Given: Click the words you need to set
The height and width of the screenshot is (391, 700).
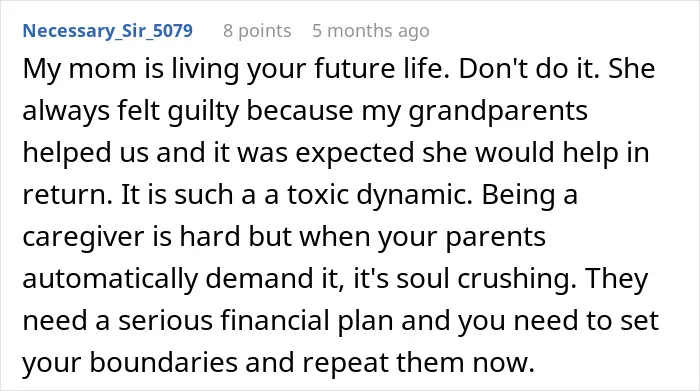Looking at the screenshot, I should click(558, 321).
